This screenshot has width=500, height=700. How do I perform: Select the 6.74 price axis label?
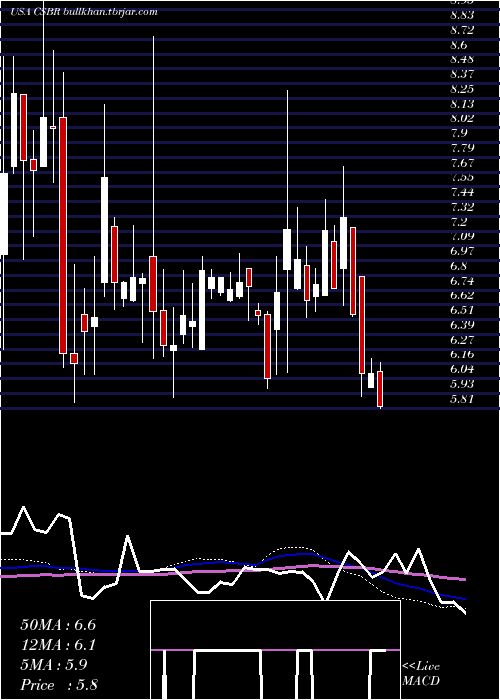pyautogui.click(x=462, y=280)
